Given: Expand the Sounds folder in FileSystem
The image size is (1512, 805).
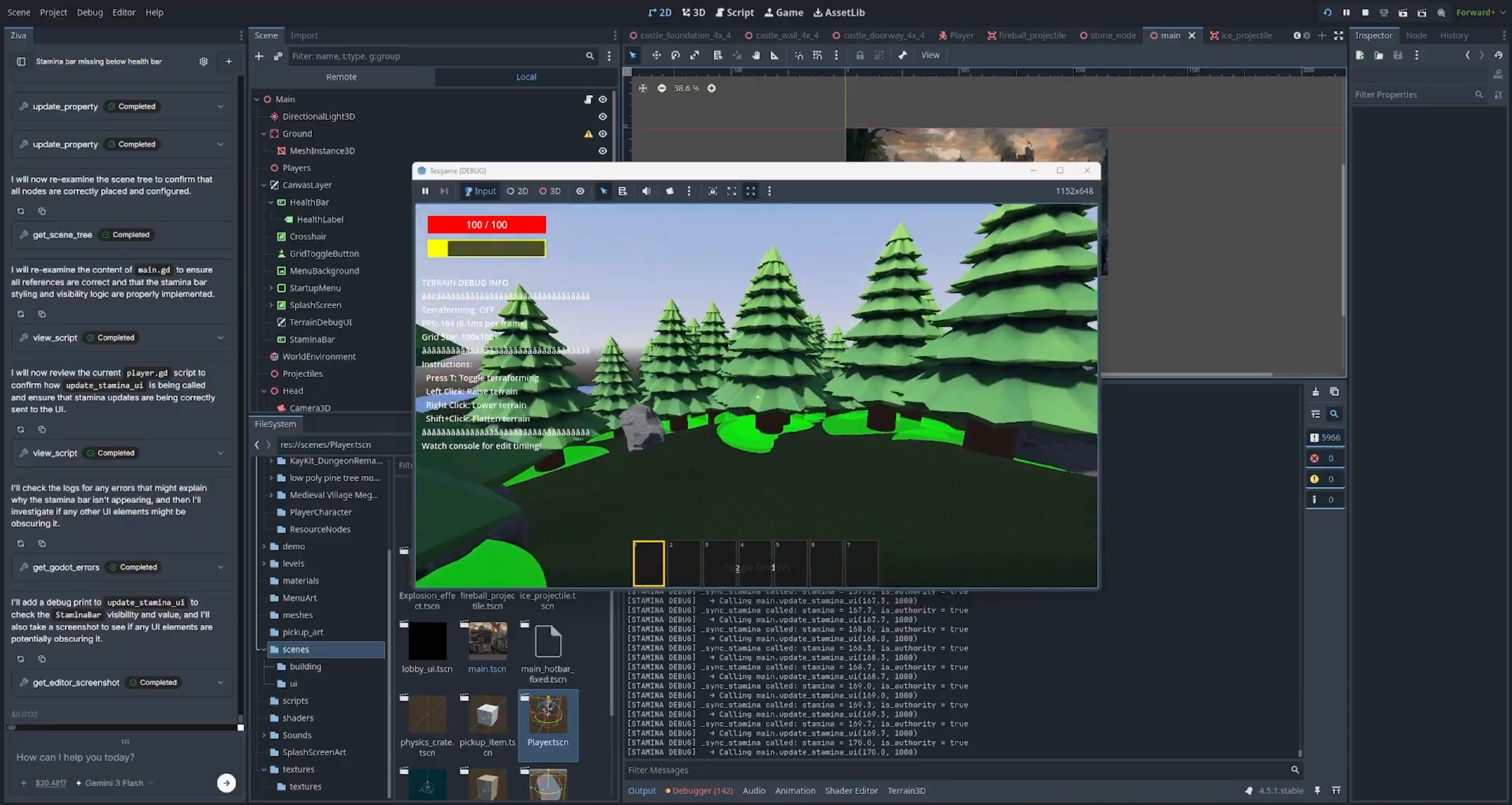Looking at the screenshot, I should (265, 735).
